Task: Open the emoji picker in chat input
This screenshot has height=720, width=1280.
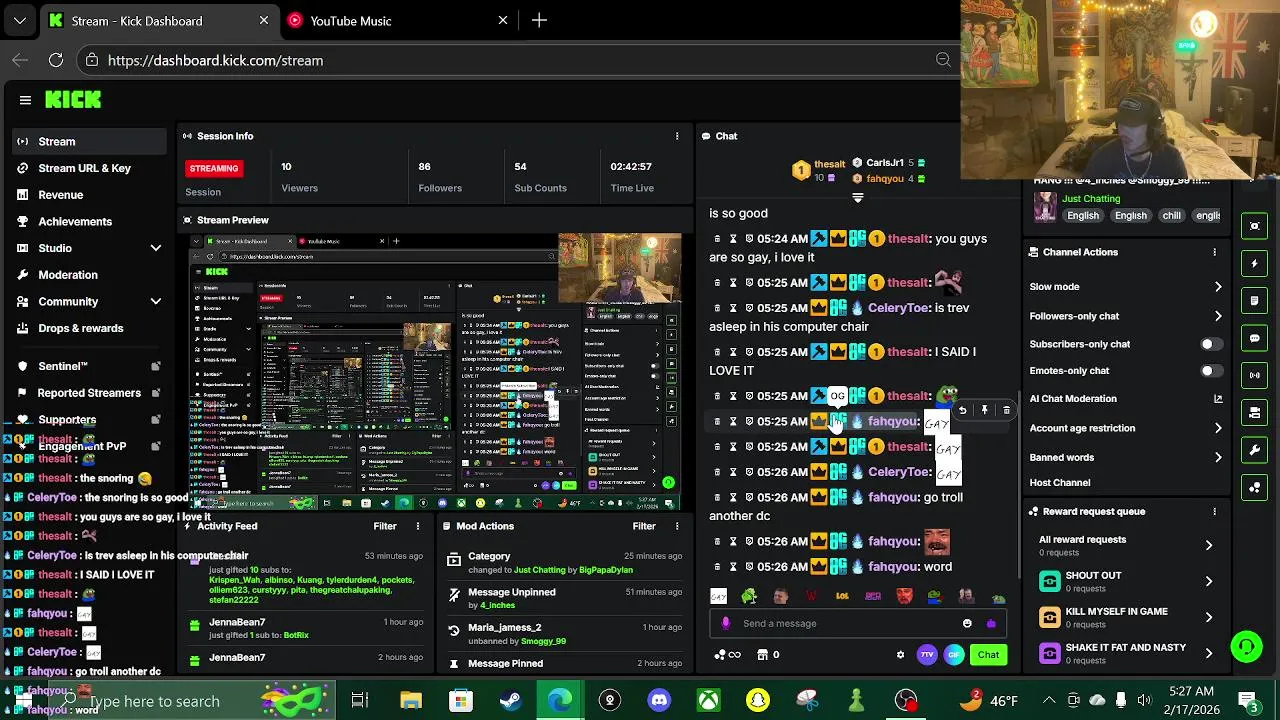Action: (967, 623)
